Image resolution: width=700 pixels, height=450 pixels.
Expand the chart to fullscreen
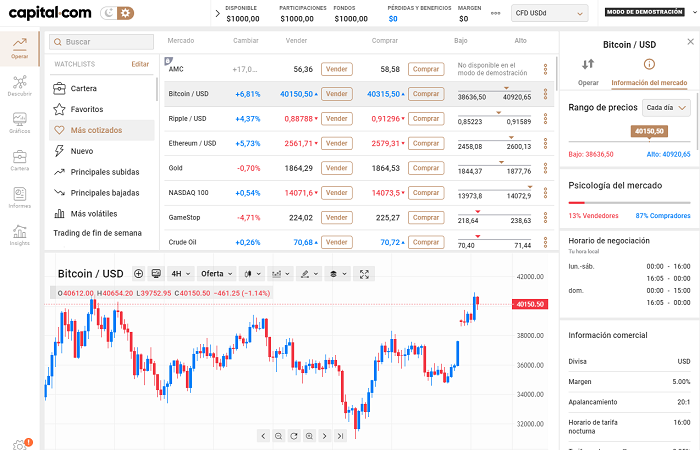364,274
